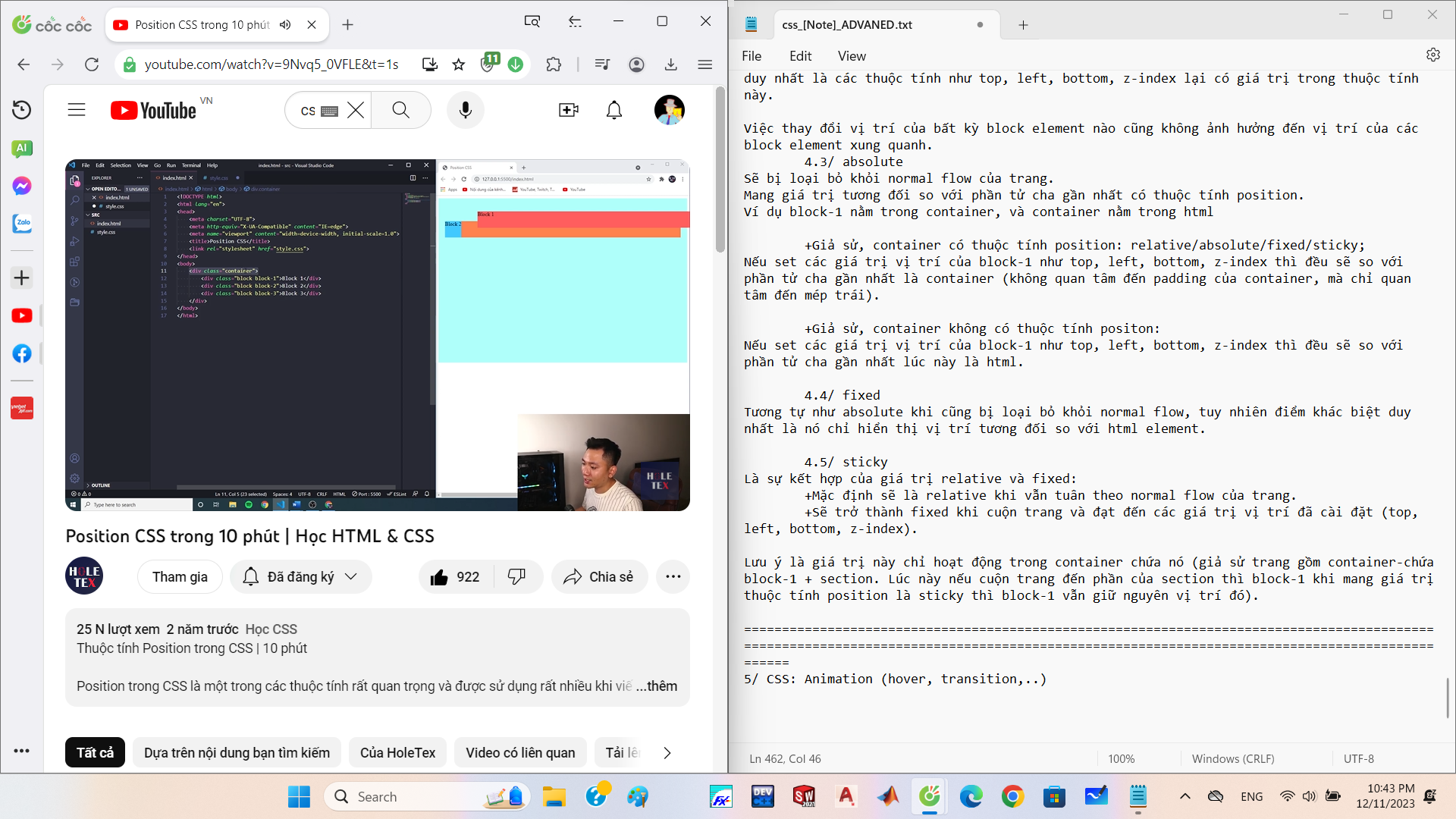The height and width of the screenshot is (819, 1456).
Task: Click YouTube voice search microphone
Action: tap(465, 111)
